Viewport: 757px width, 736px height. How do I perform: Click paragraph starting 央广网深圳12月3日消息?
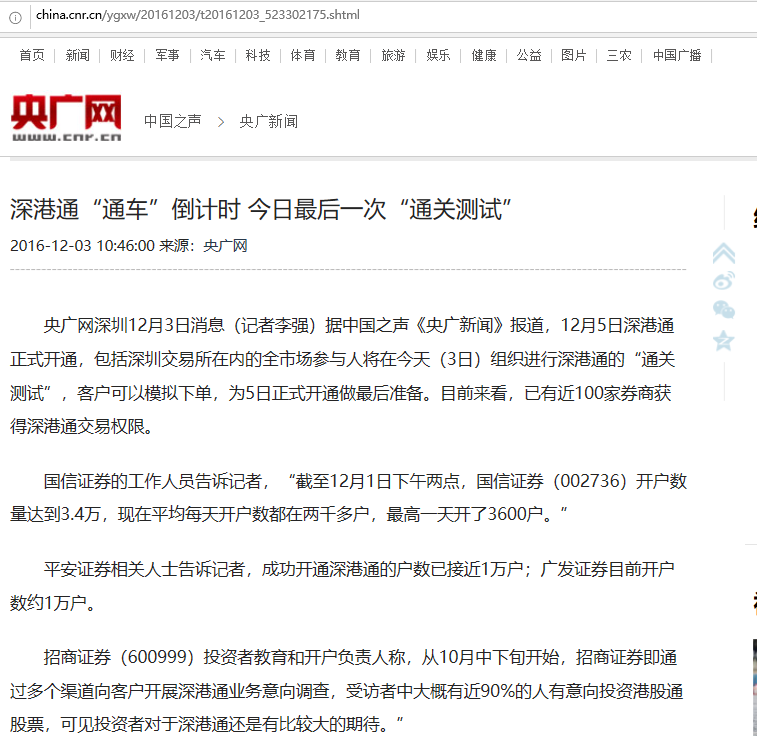[x=342, y=376]
